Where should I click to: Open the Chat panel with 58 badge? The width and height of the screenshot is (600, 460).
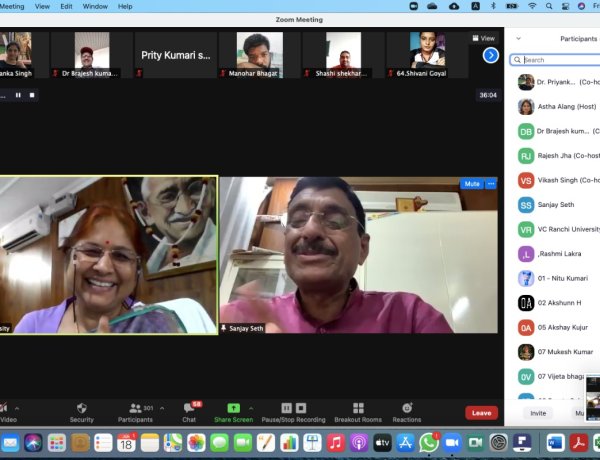pyautogui.click(x=189, y=413)
